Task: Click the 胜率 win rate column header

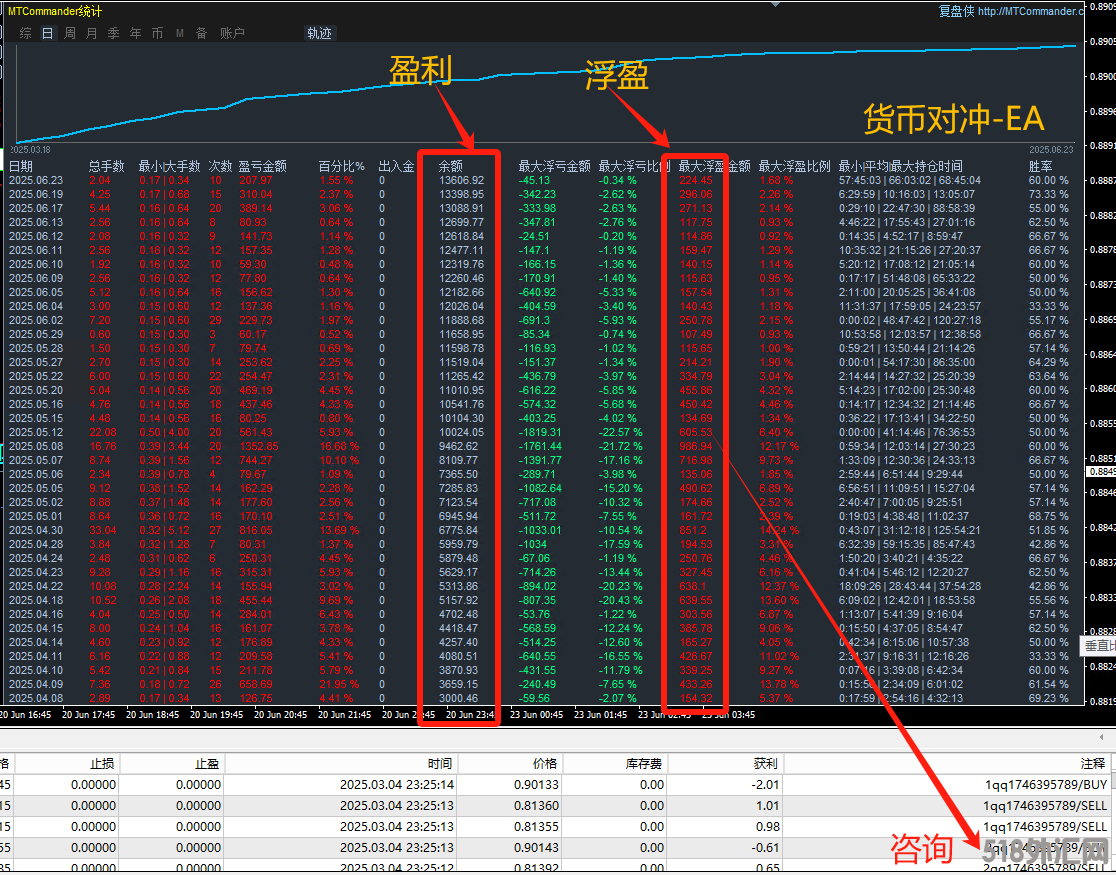Action: (x=1040, y=166)
